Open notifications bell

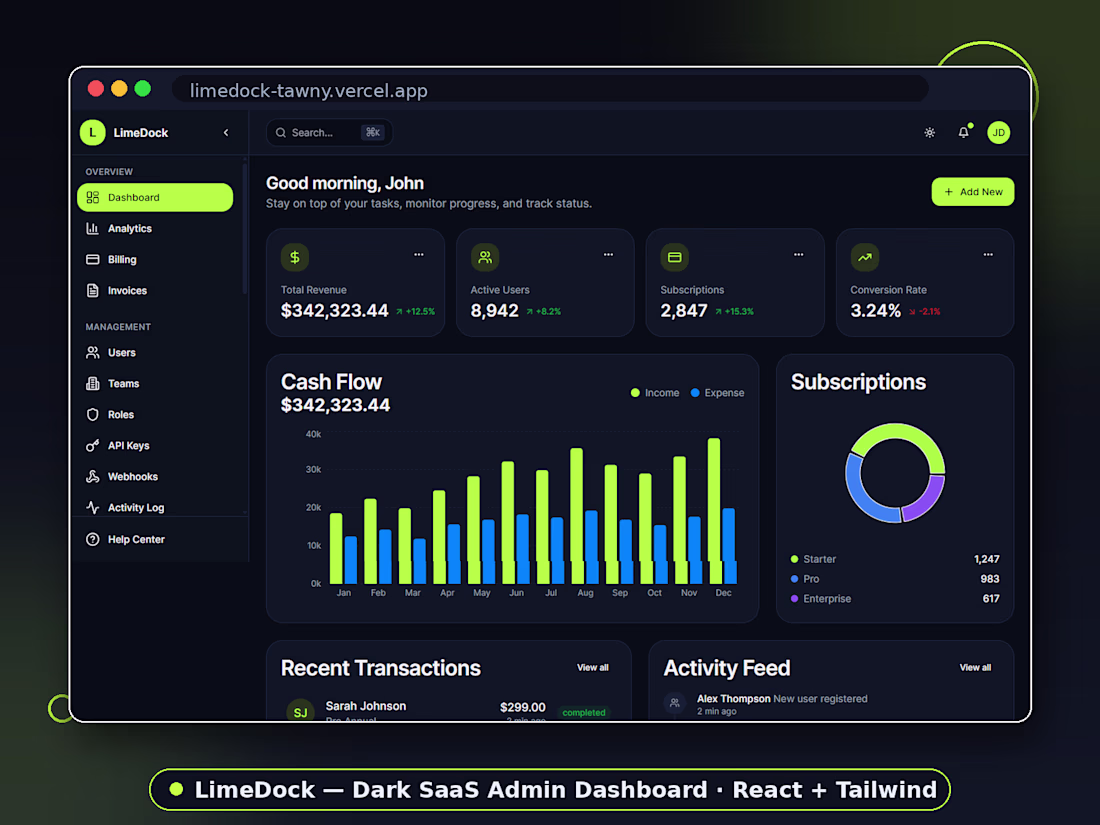(x=964, y=133)
